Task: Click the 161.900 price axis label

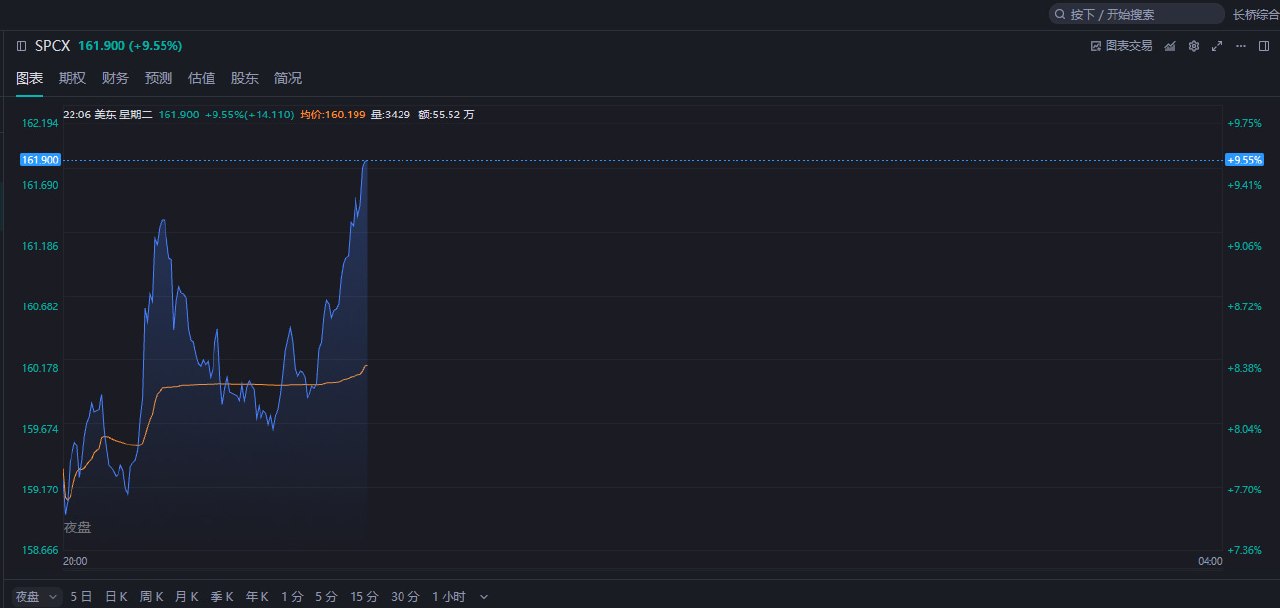Action: coord(40,159)
